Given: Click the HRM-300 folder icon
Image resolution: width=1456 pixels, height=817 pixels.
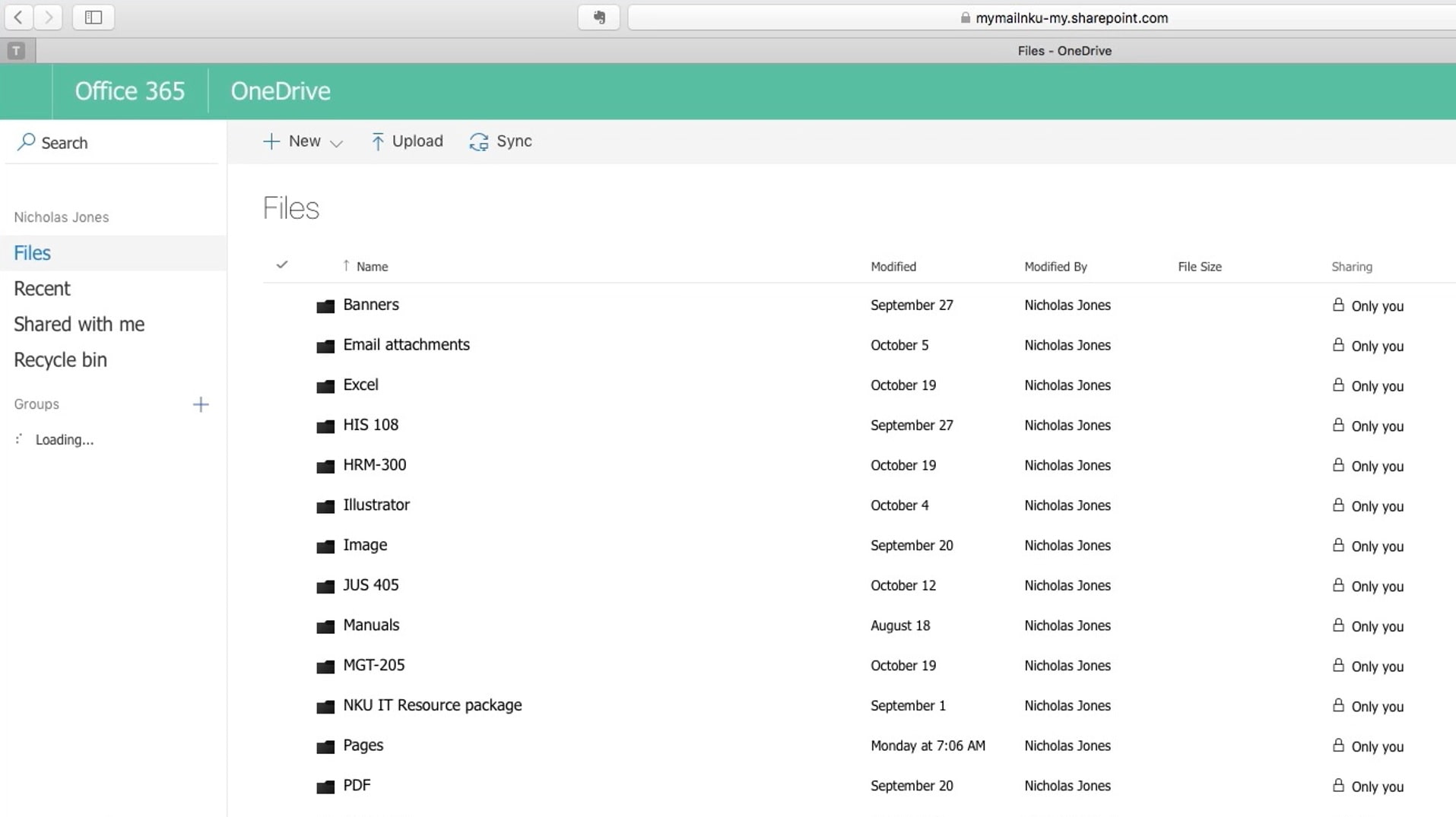Looking at the screenshot, I should click(x=325, y=466).
